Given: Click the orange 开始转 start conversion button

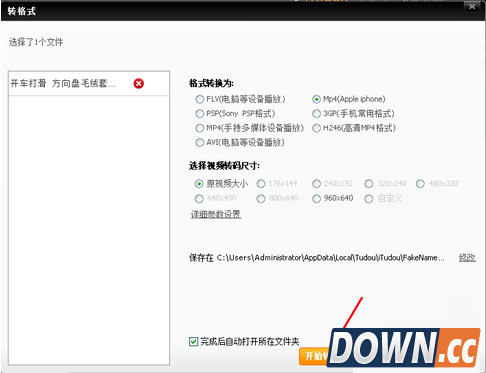Looking at the screenshot, I should click(315, 356).
